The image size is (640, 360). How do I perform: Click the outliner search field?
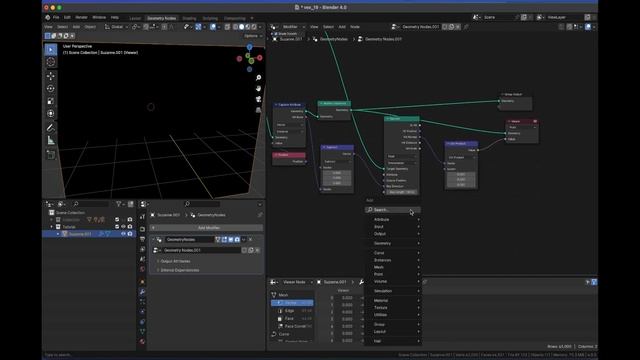[91, 204]
